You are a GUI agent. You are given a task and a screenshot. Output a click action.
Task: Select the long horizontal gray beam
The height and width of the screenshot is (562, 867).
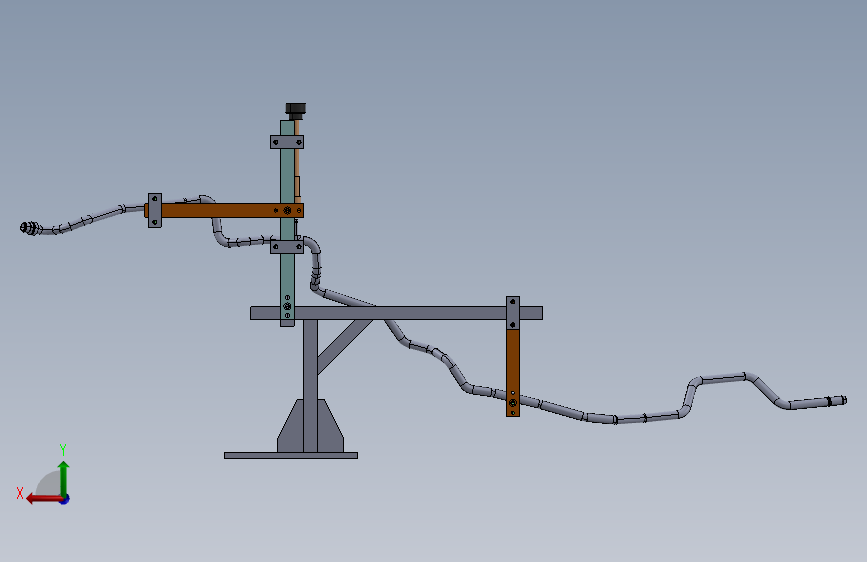[396, 313]
